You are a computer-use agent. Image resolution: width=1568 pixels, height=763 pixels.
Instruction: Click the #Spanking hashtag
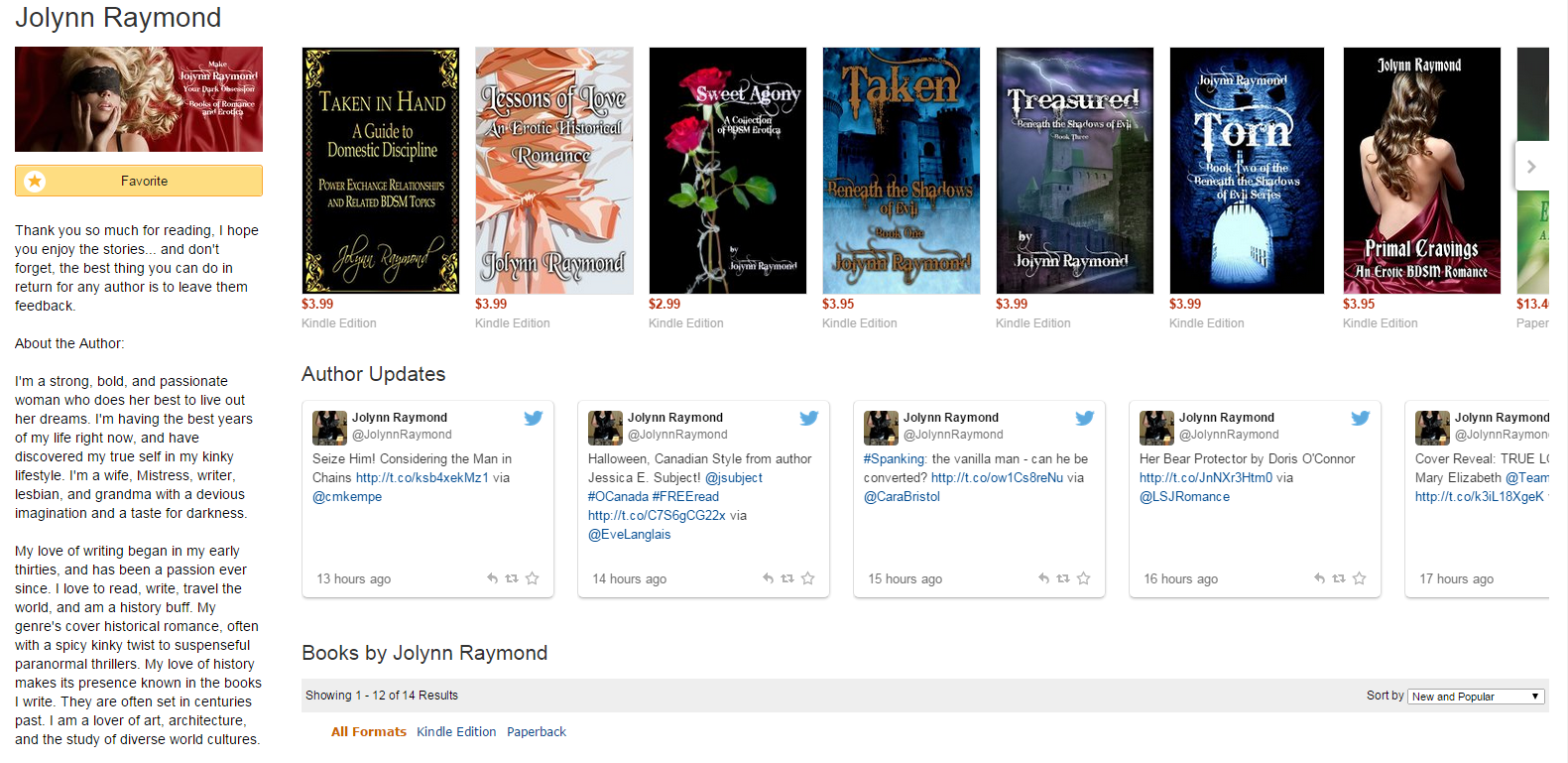point(895,458)
